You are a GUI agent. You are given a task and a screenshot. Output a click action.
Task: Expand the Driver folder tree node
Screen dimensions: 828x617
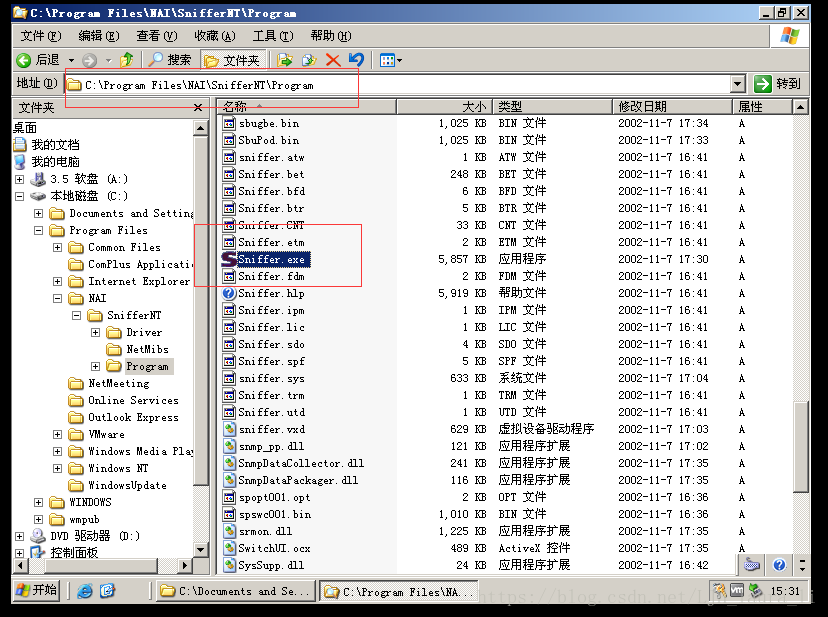96,332
